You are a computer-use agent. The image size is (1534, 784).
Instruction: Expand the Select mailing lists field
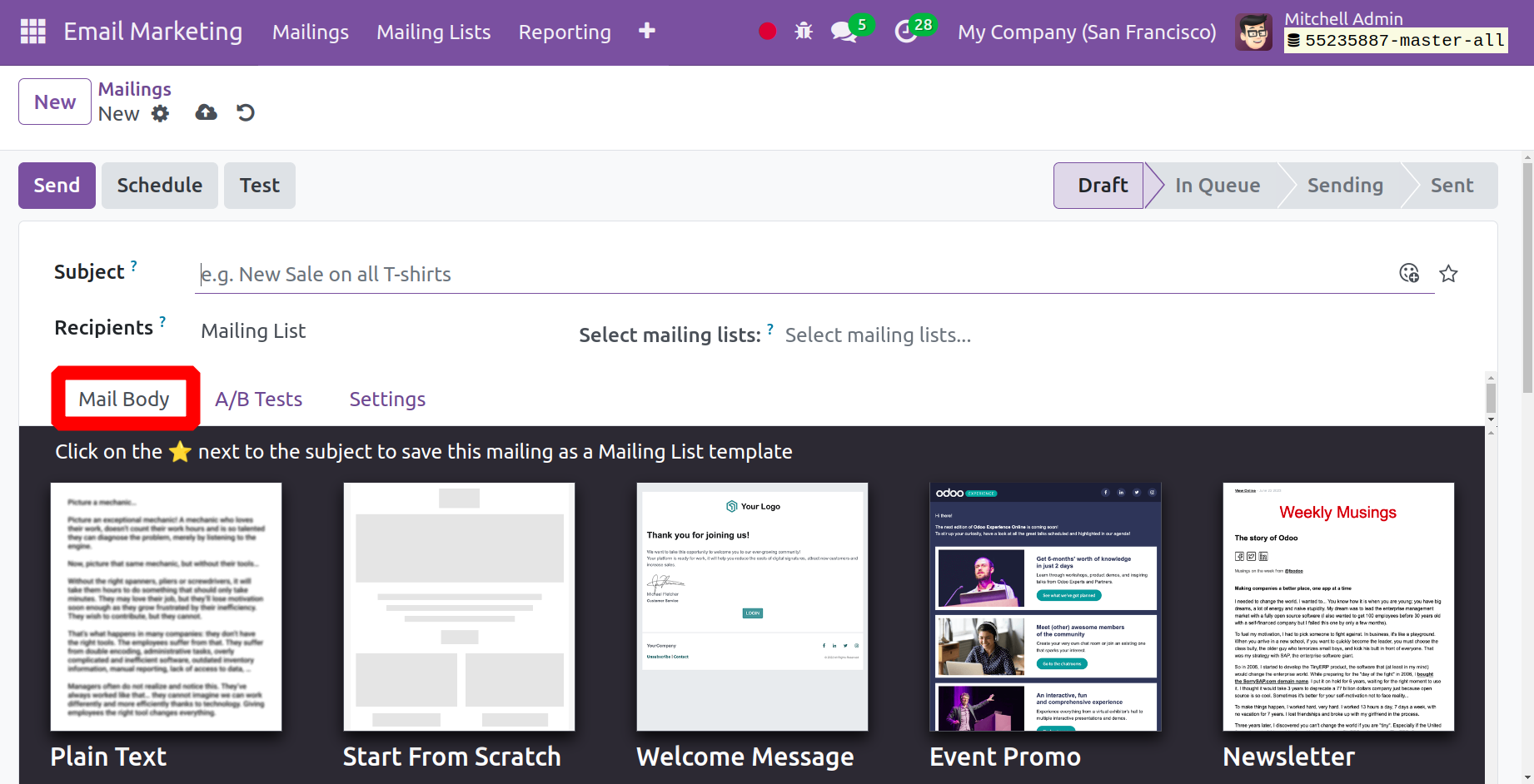coord(878,335)
